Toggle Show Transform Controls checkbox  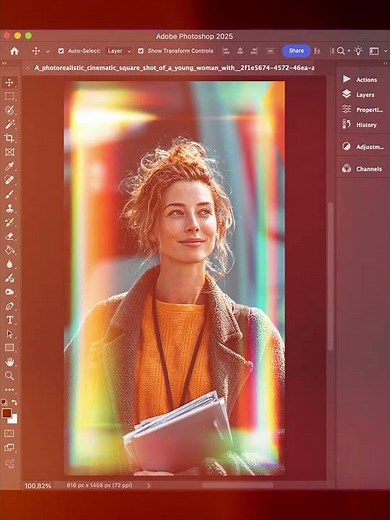click(141, 51)
